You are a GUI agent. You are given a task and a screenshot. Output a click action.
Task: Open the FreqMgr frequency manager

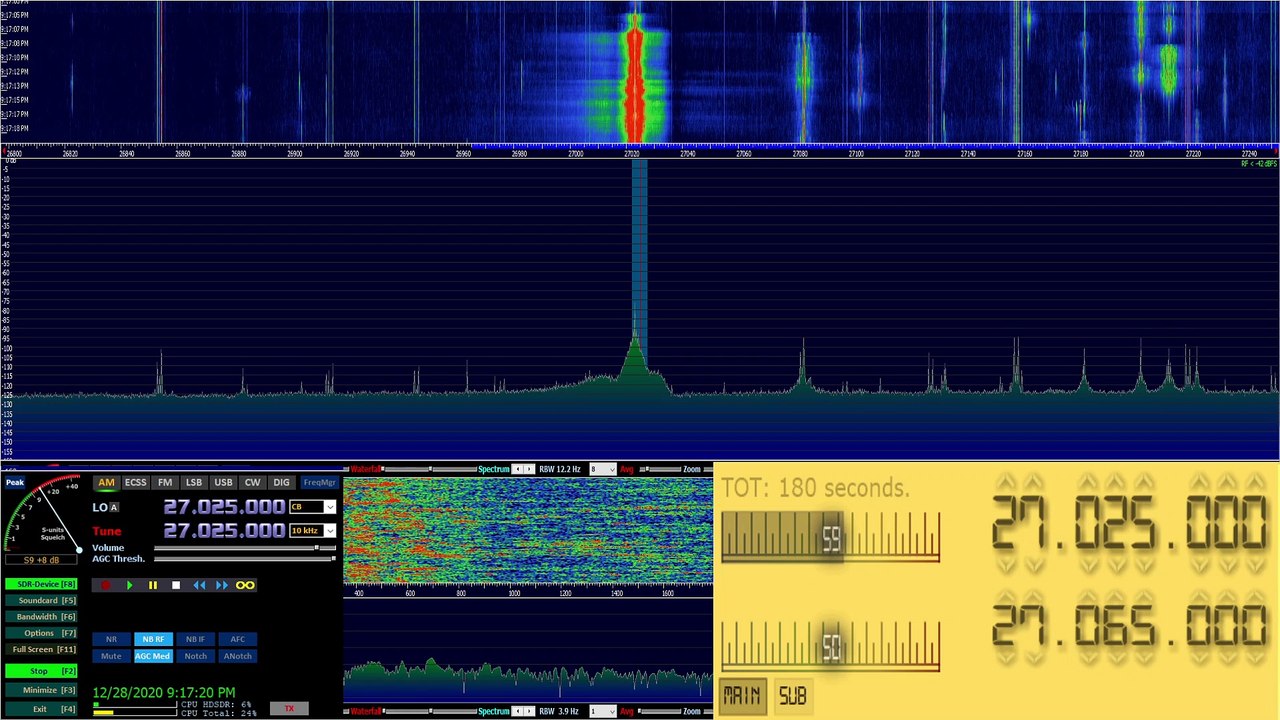coord(319,483)
